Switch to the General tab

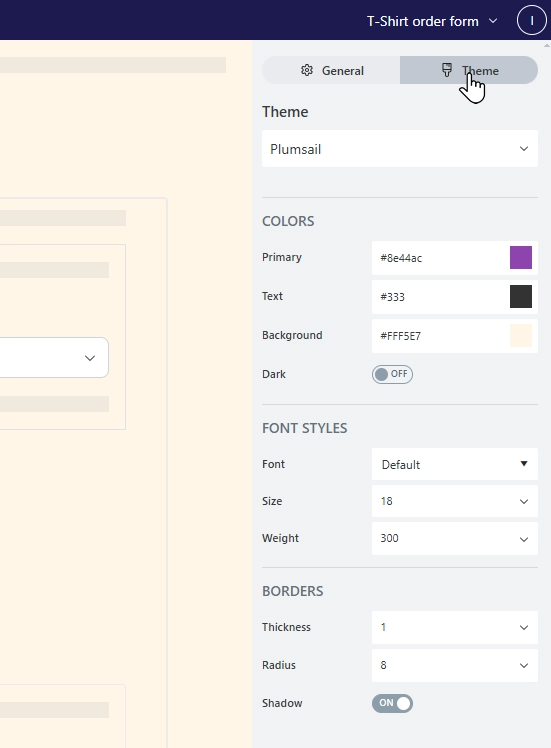331,71
